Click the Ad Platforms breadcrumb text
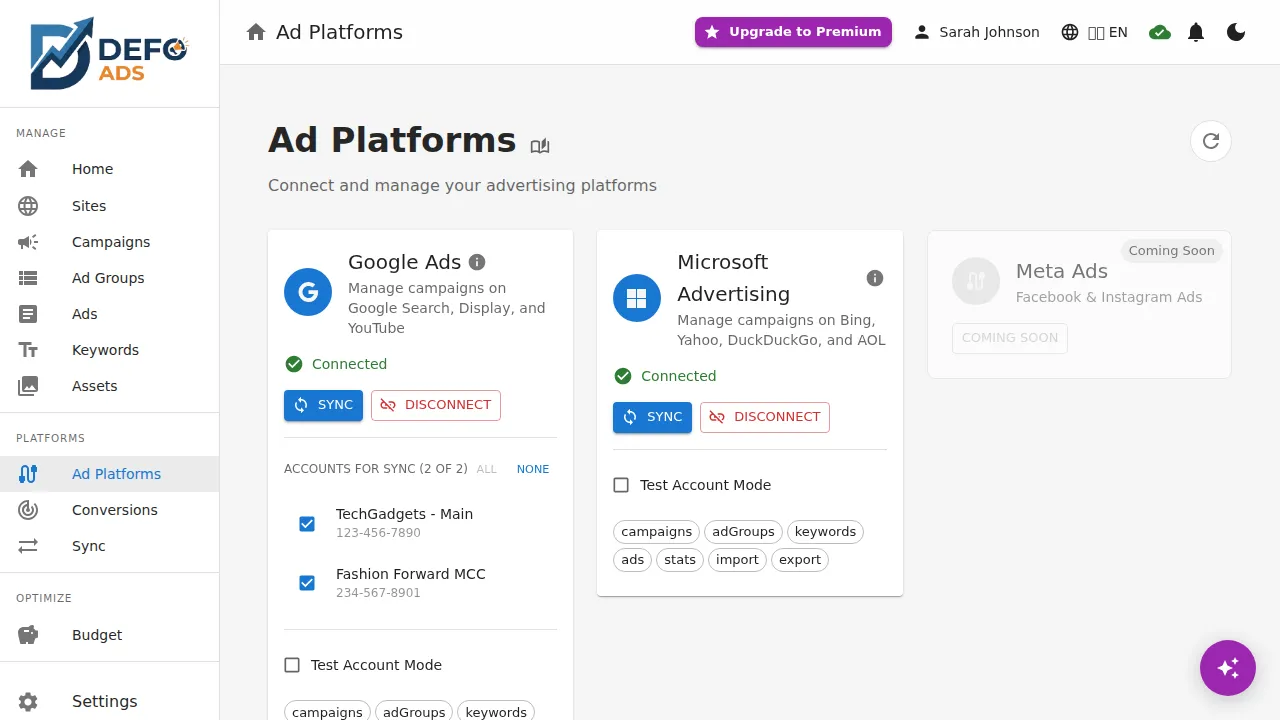This screenshot has height=720, width=1280. point(339,32)
